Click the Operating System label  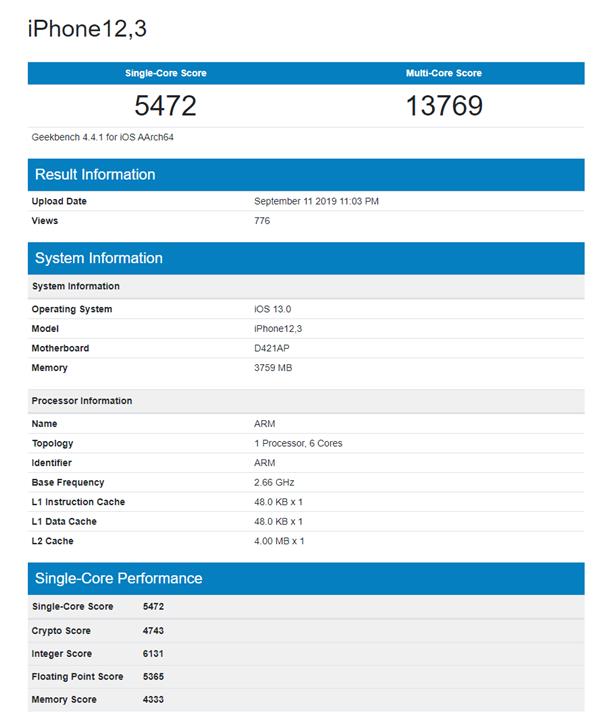click(x=72, y=309)
